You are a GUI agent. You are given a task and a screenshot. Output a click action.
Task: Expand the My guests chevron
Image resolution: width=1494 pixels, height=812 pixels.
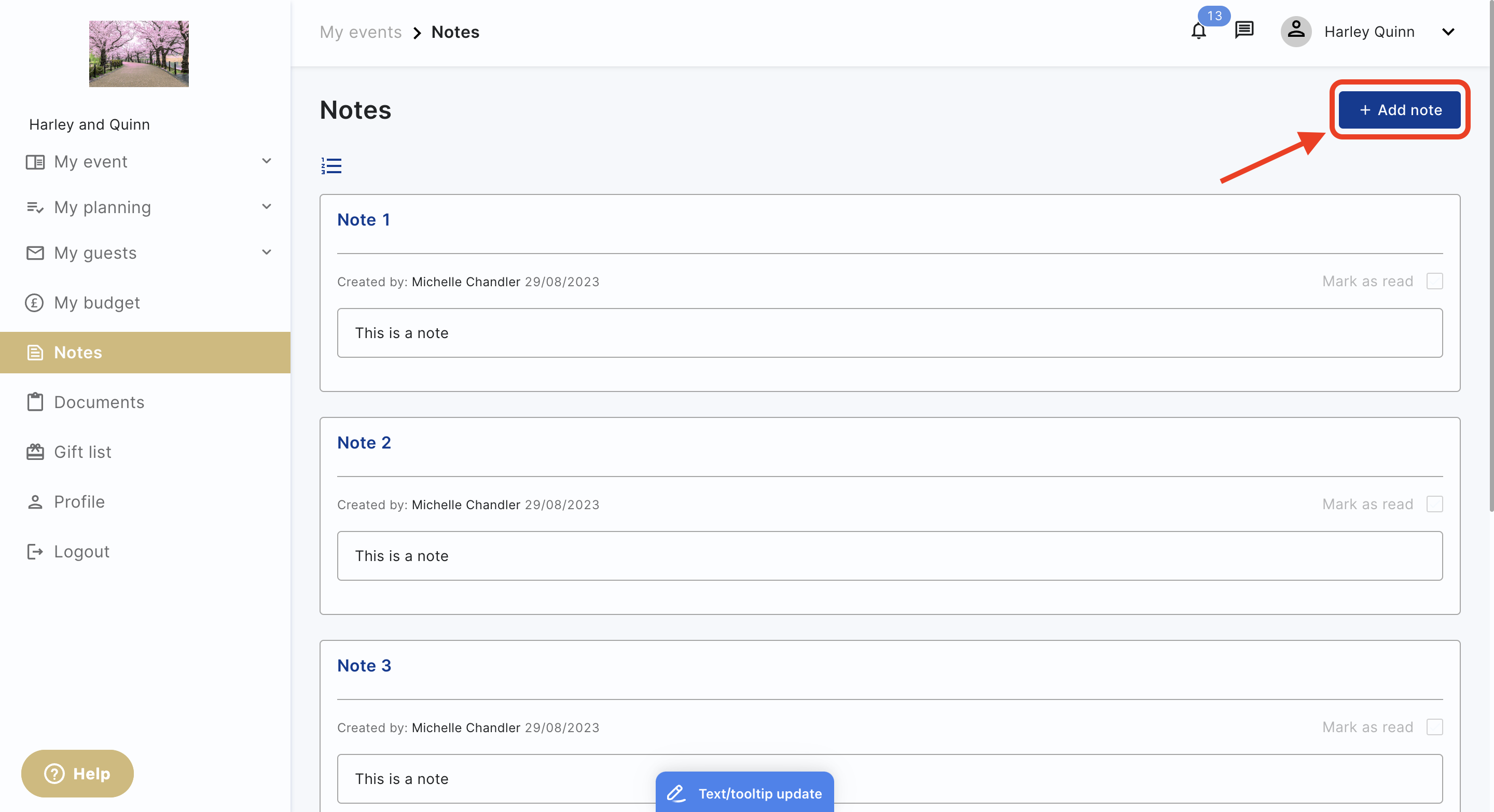(266, 252)
